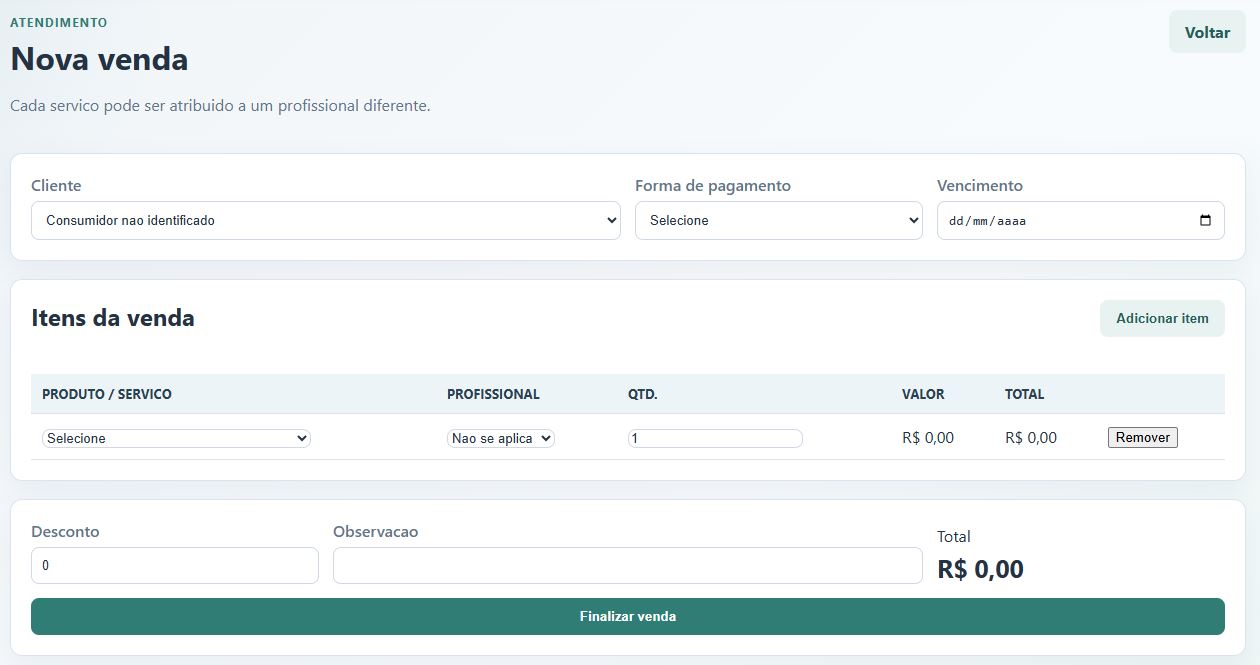Open the calendar picker icon in Vencimento

(x=1205, y=220)
